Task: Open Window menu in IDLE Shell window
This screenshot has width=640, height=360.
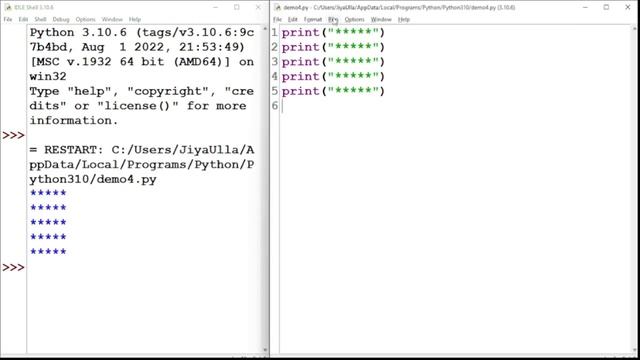Action: tap(112, 19)
